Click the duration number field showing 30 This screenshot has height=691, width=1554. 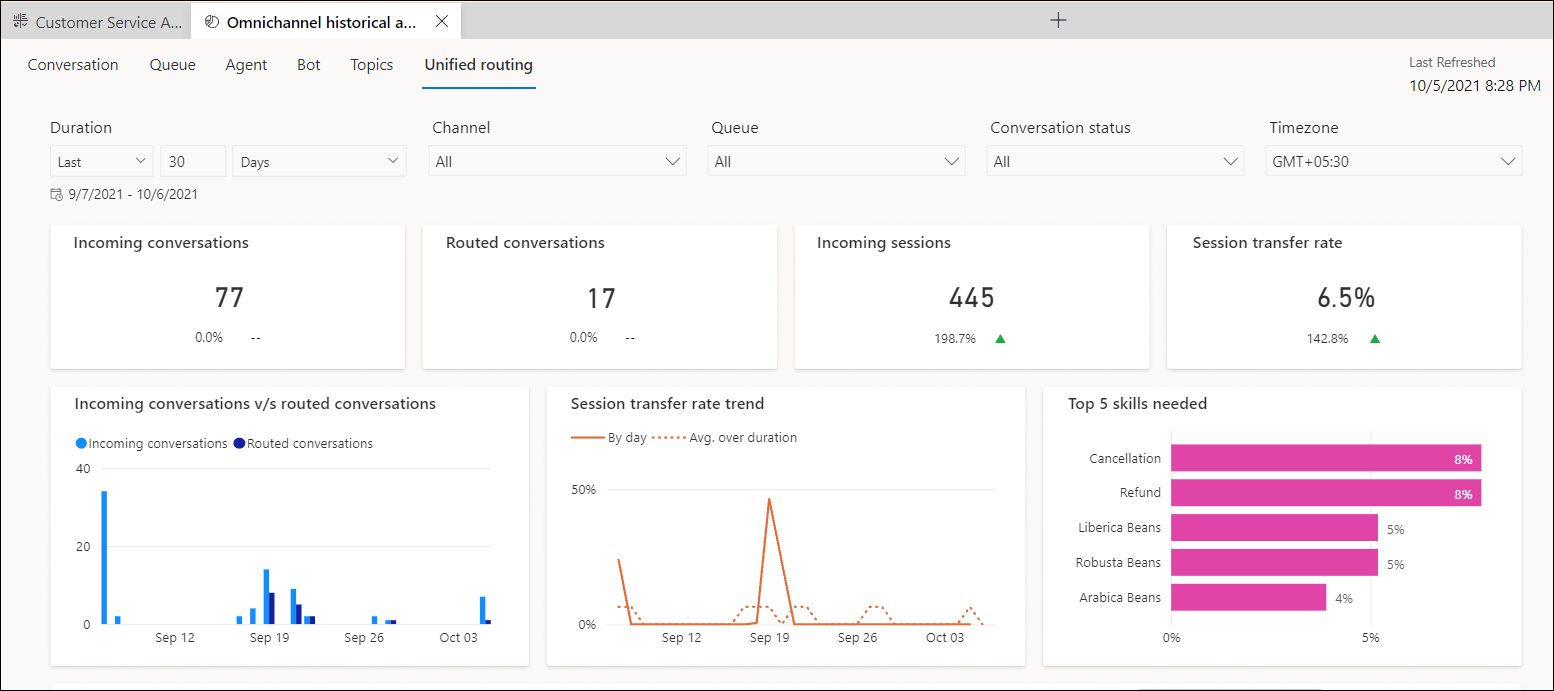(x=193, y=161)
